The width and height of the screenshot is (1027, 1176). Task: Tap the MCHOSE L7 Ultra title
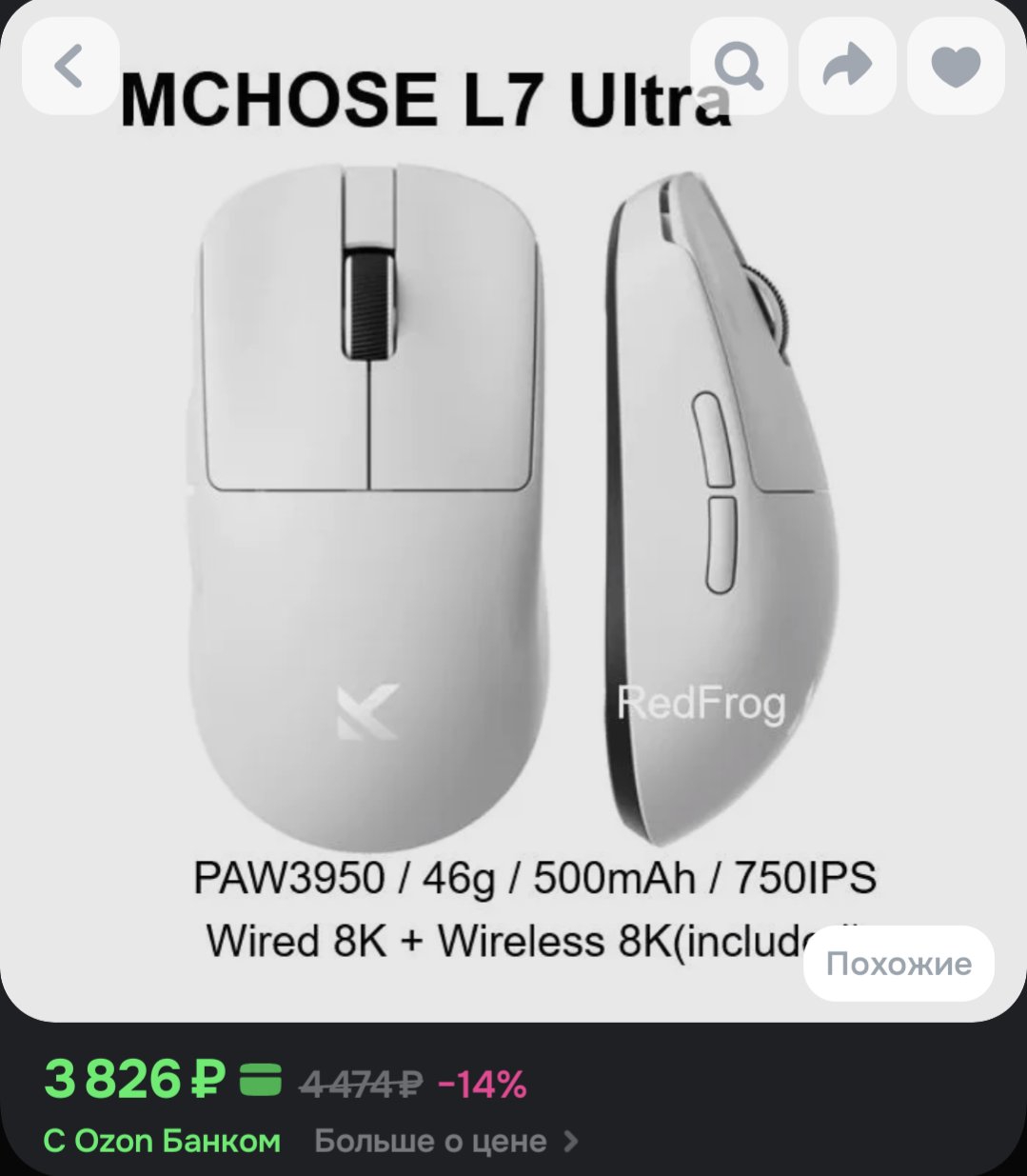(x=425, y=101)
